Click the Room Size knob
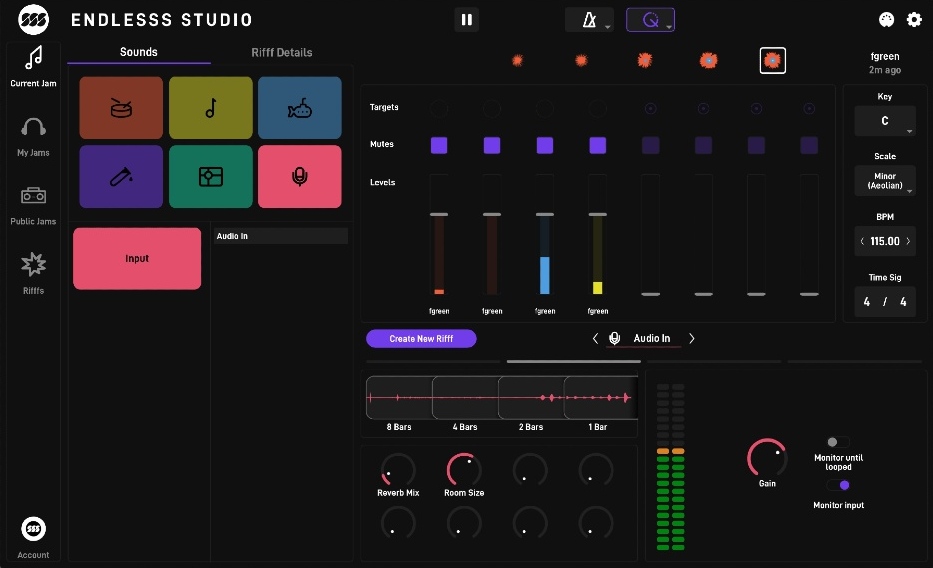This screenshot has width=933, height=568. coord(464,470)
